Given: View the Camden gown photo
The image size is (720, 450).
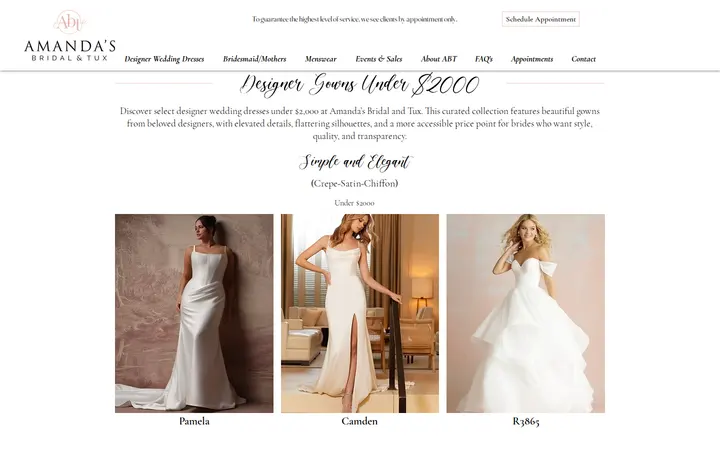Looking at the screenshot, I should click(360, 313).
